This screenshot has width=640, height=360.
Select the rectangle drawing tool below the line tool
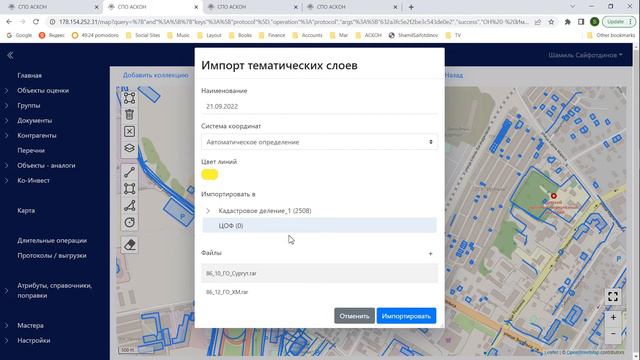click(x=129, y=189)
